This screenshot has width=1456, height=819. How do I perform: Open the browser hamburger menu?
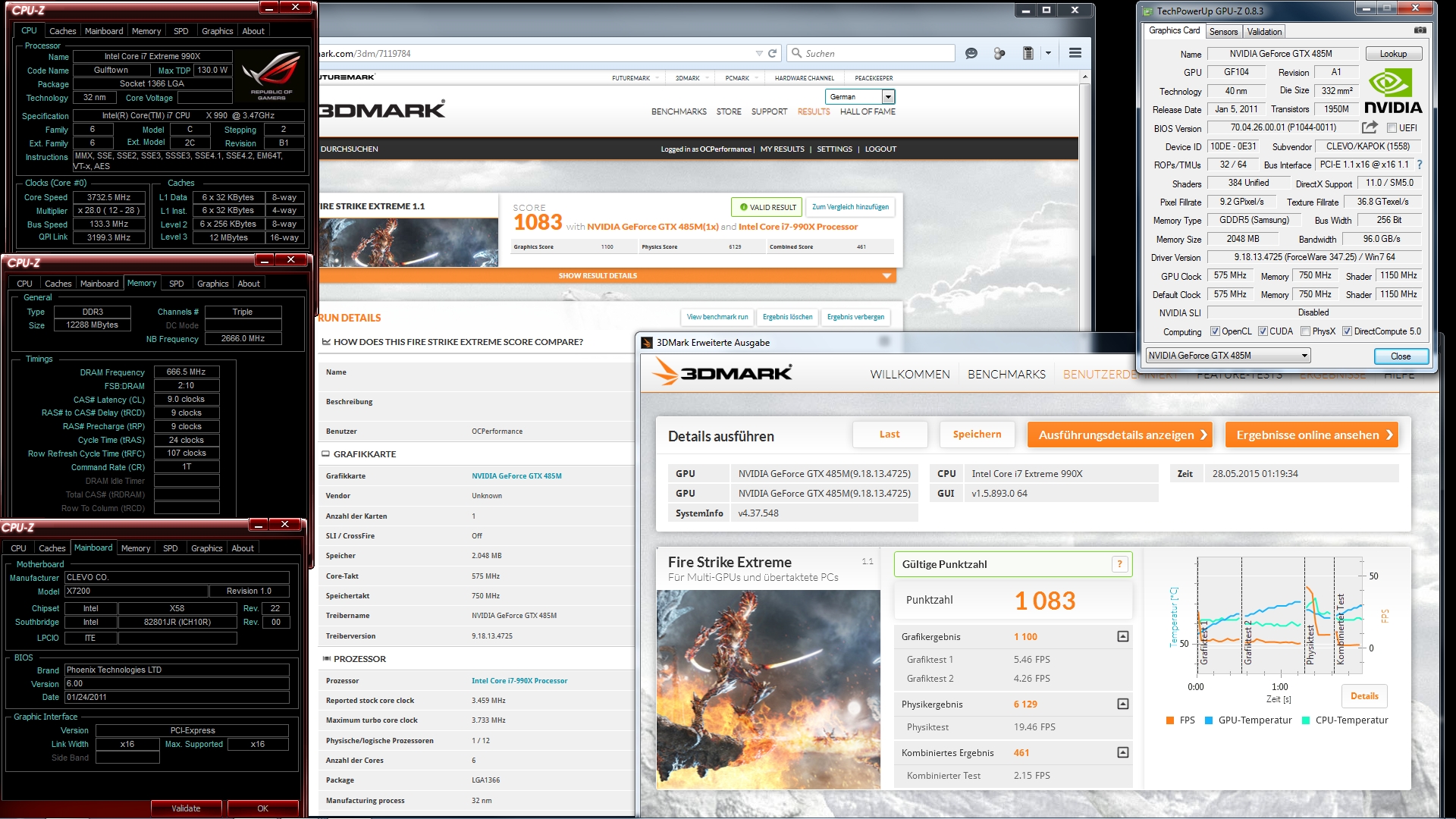coord(1075,53)
